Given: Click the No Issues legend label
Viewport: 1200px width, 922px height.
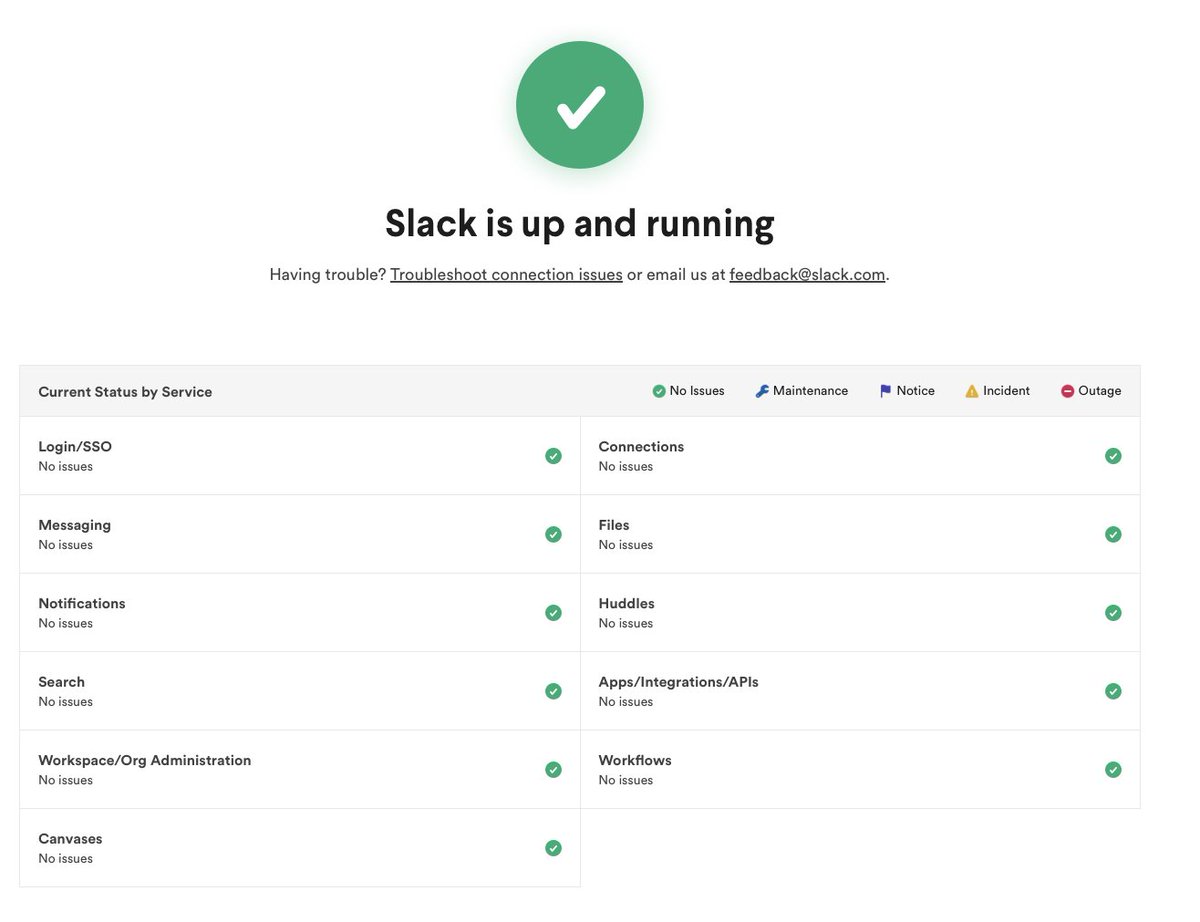Looking at the screenshot, I should pyautogui.click(x=697, y=391).
